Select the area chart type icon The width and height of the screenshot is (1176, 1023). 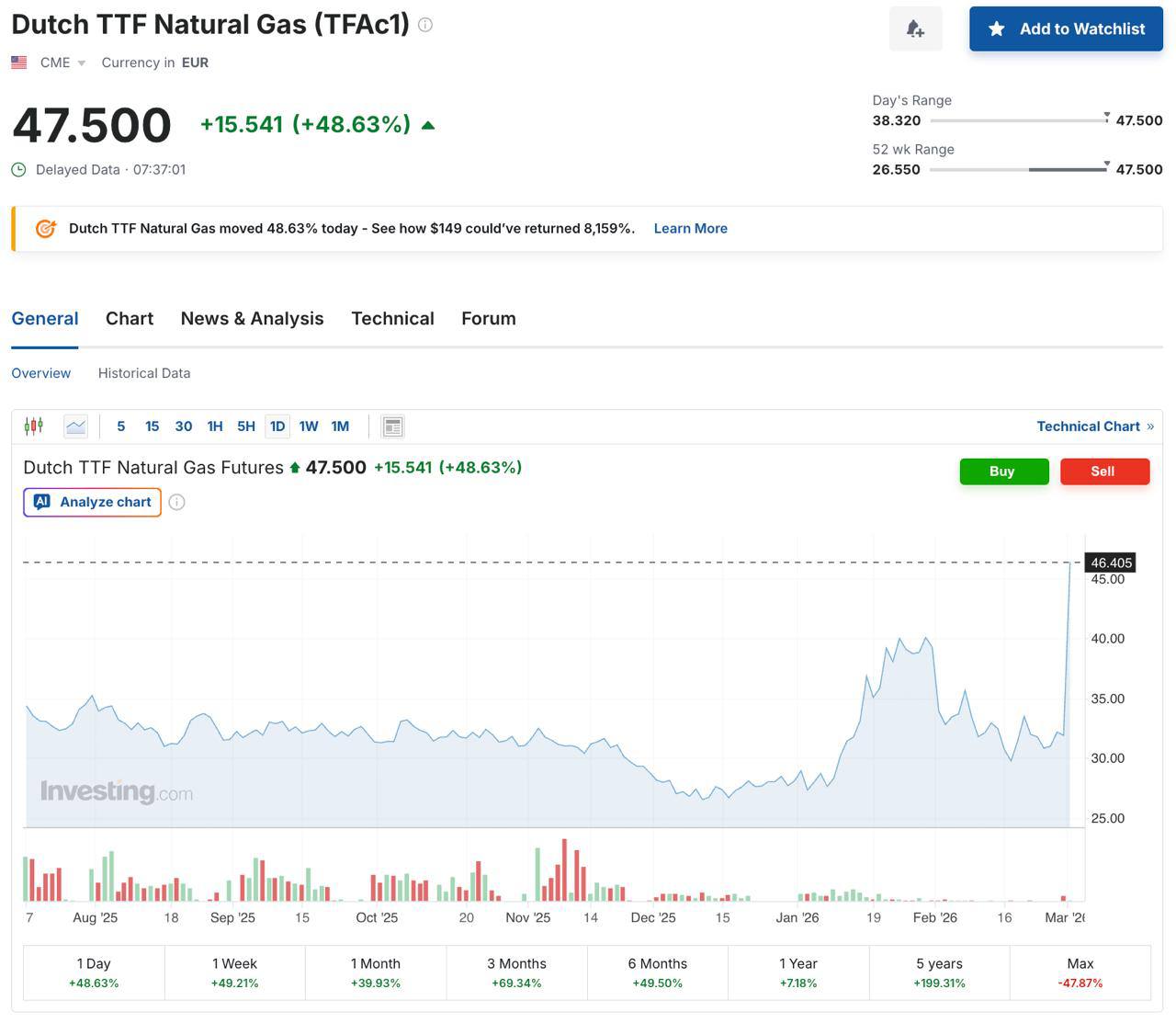point(75,426)
